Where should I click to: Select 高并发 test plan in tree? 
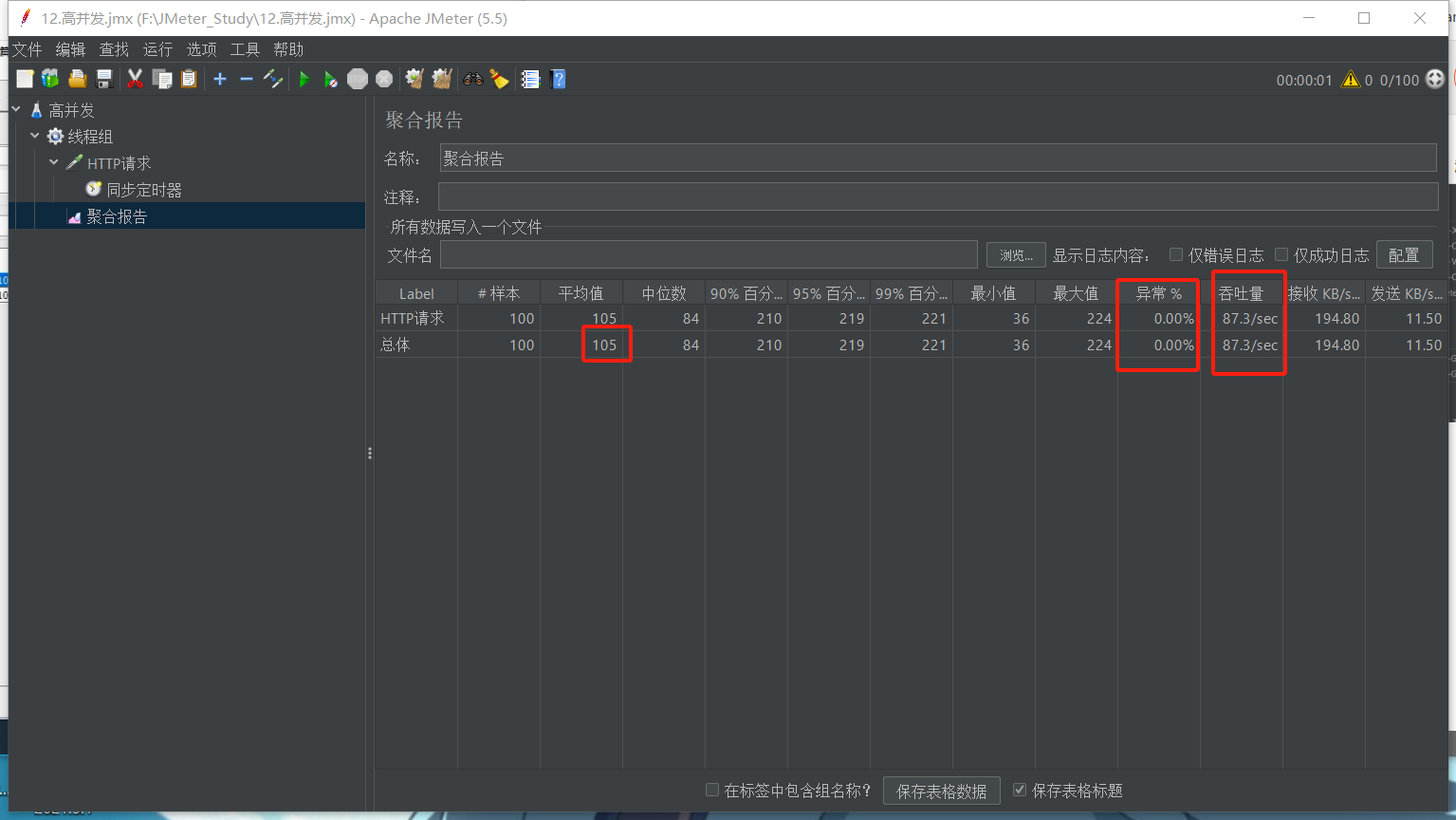point(71,110)
